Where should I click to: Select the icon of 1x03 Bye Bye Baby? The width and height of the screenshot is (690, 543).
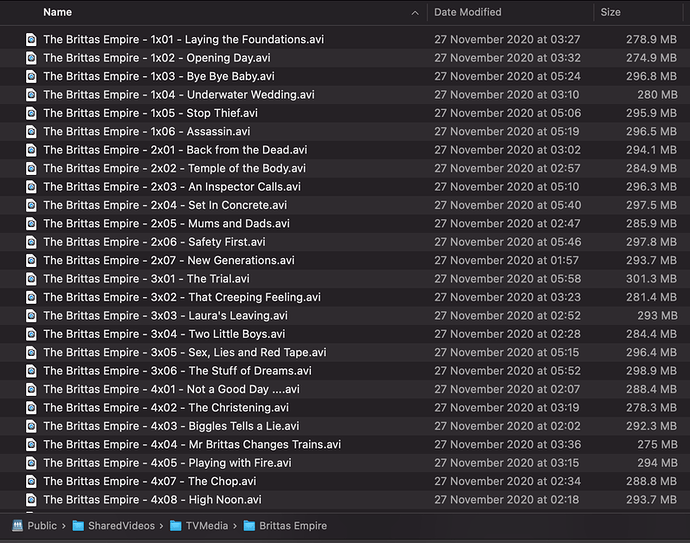(31, 77)
